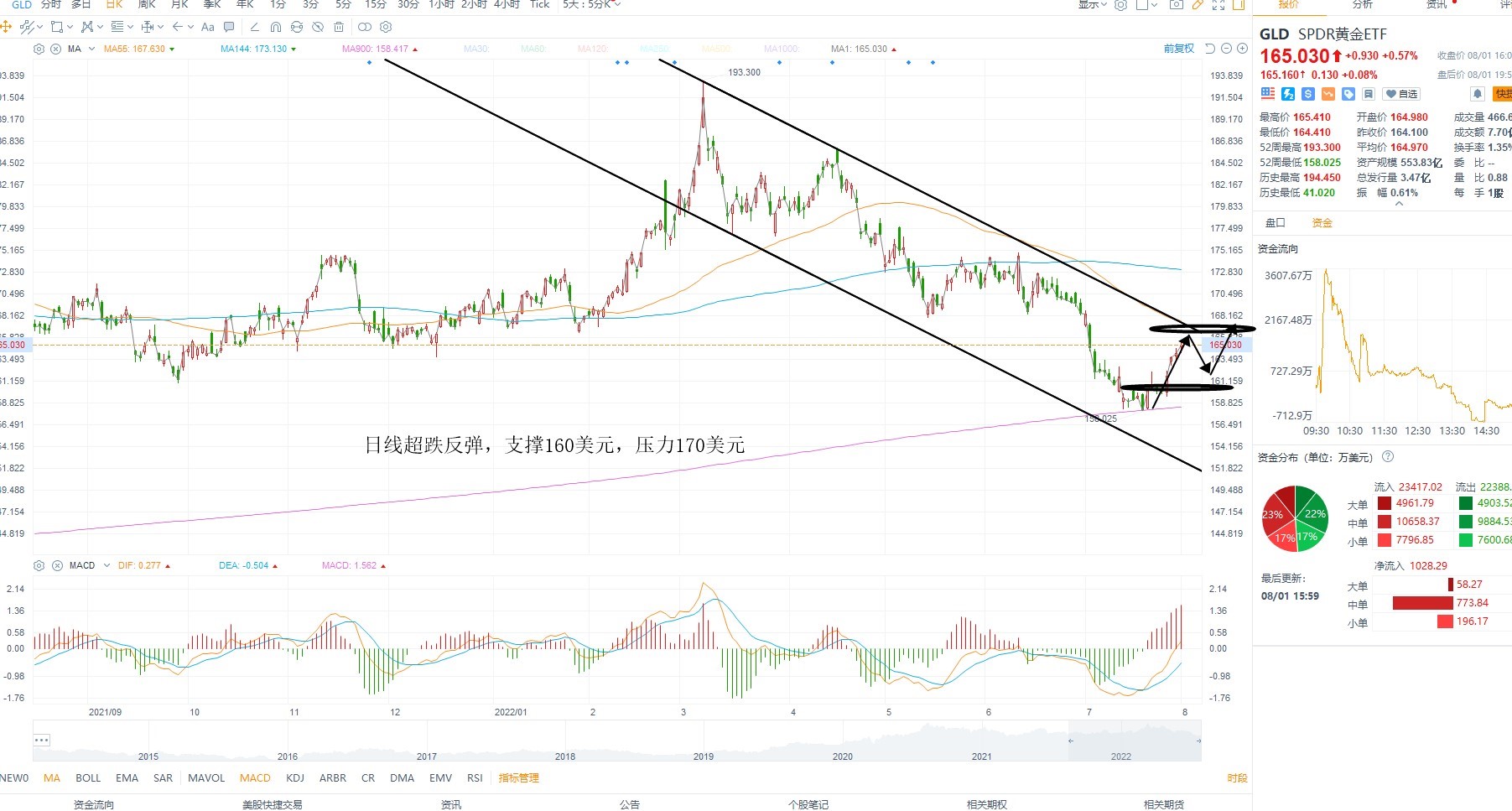Image resolution: width=1512 pixels, height=811 pixels.
Task: Click the 前复权 adjustment link
Action: [1179, 49]
